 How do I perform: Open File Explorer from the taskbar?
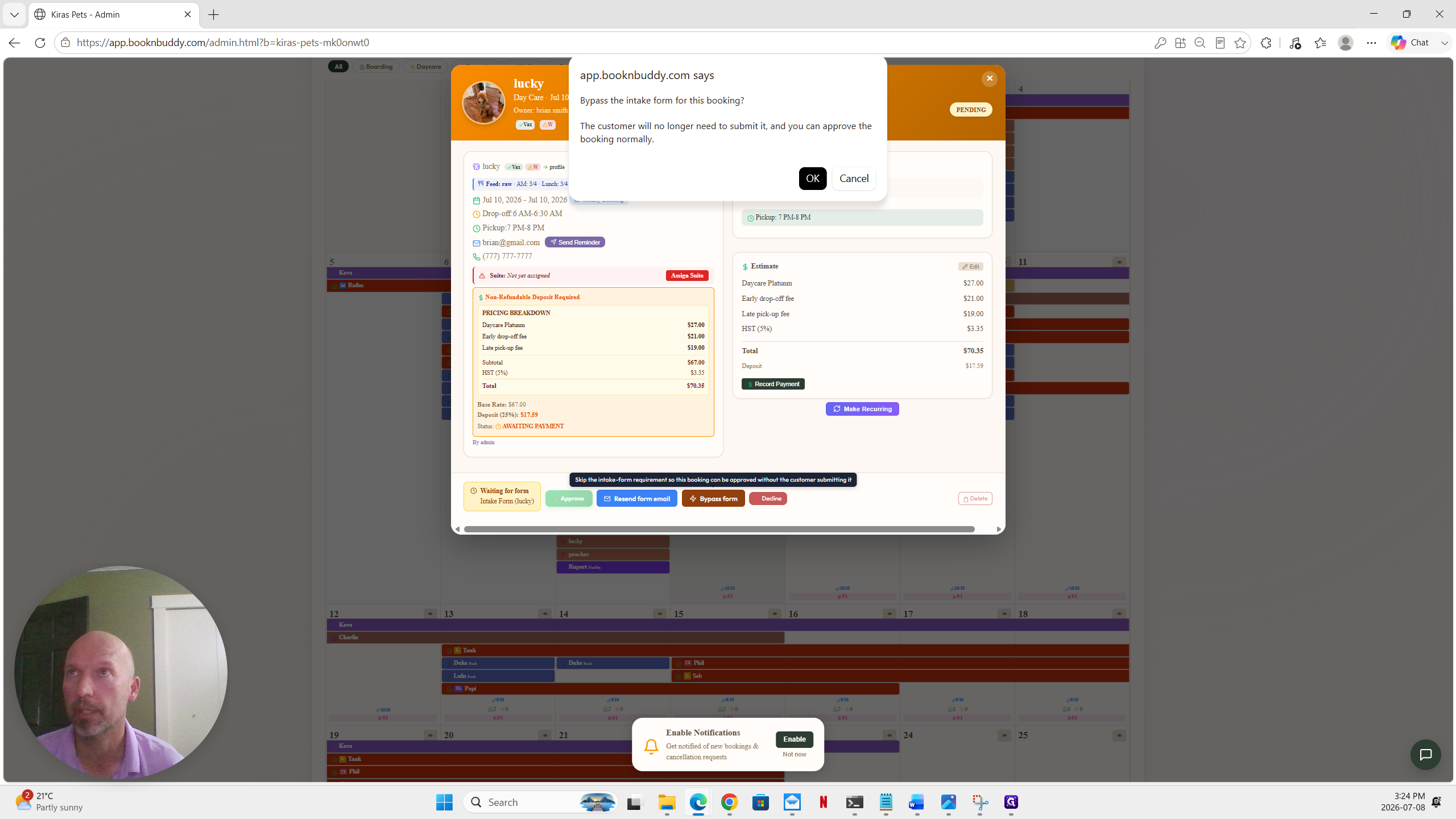(667, 802)
